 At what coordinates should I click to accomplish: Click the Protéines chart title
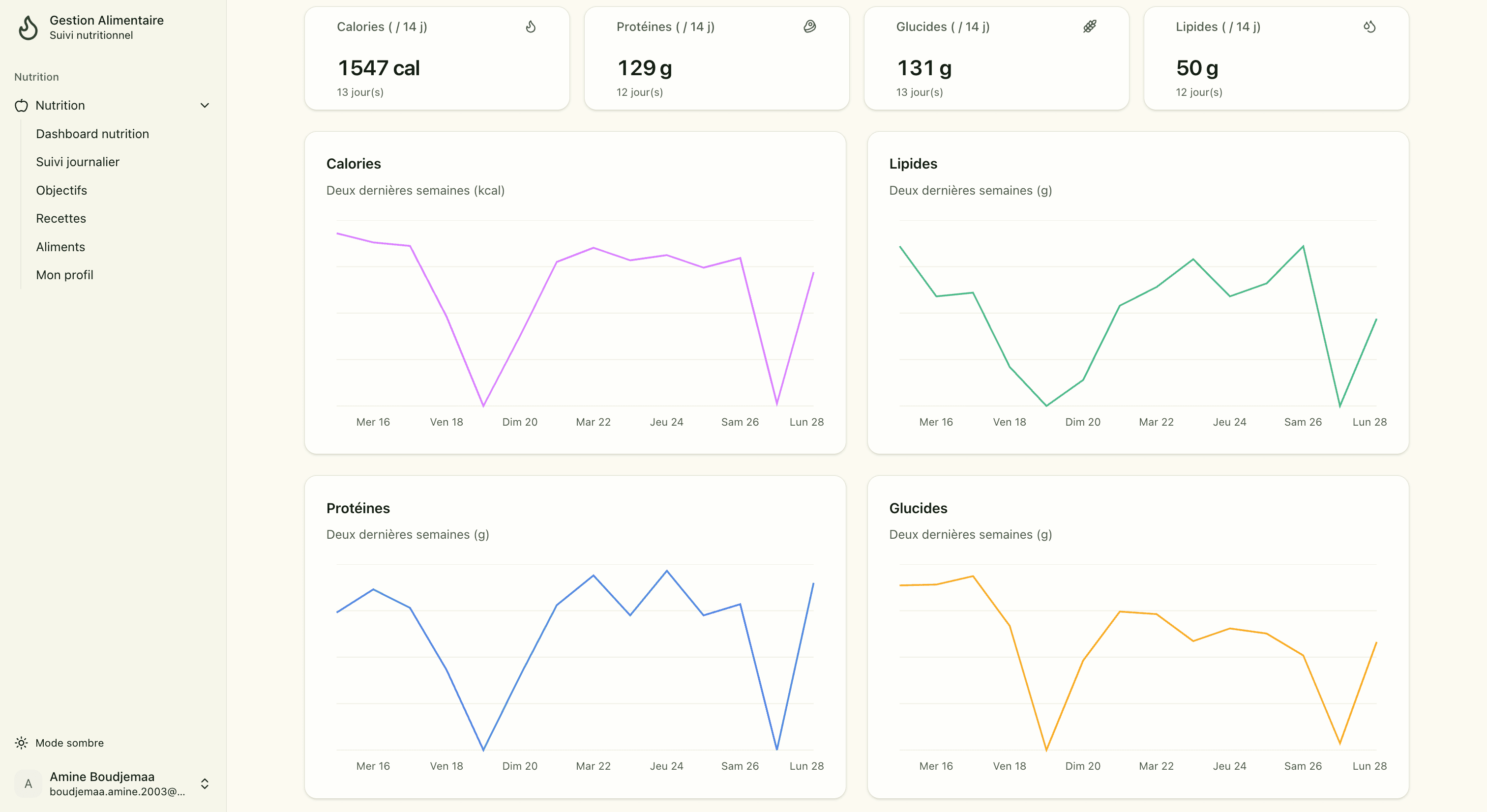(x=358, y=508)
